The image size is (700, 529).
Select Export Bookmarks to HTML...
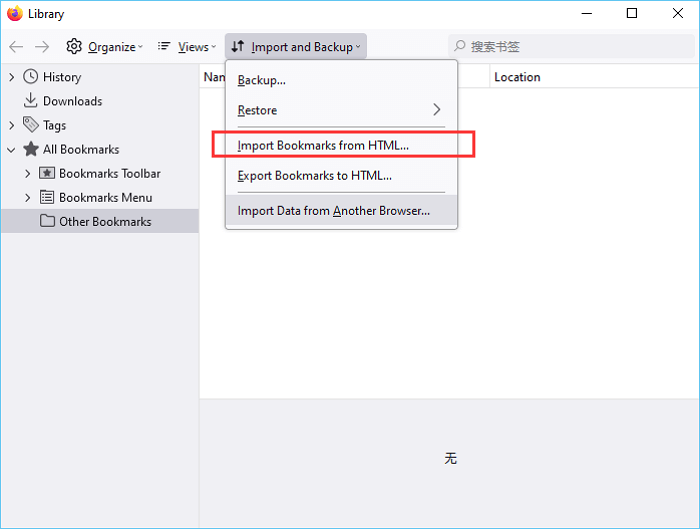(341, 175)
